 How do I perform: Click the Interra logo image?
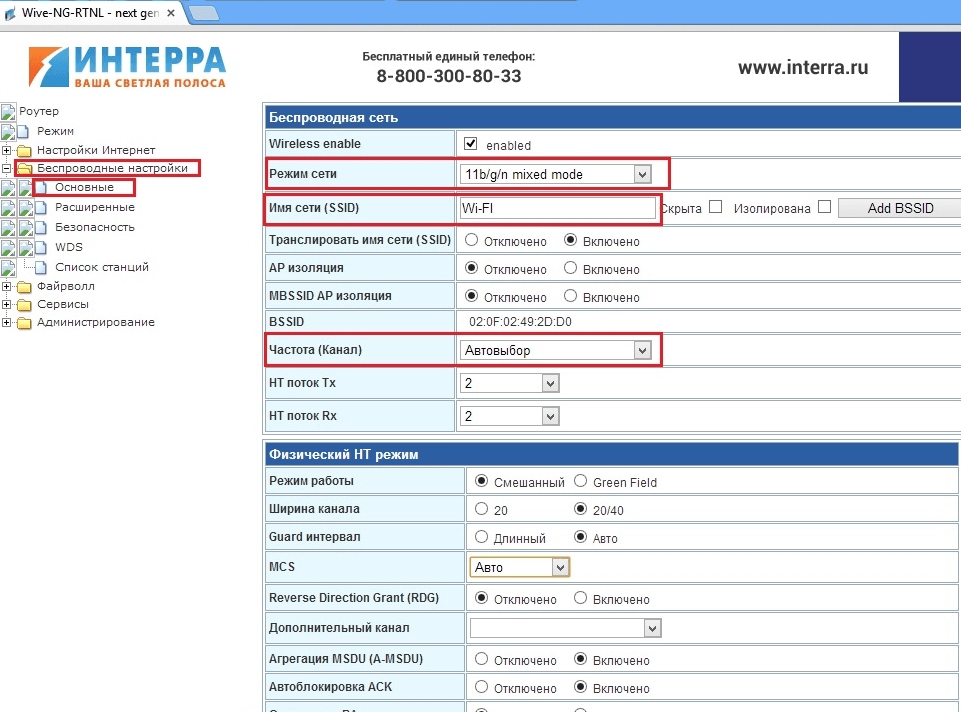128,67
